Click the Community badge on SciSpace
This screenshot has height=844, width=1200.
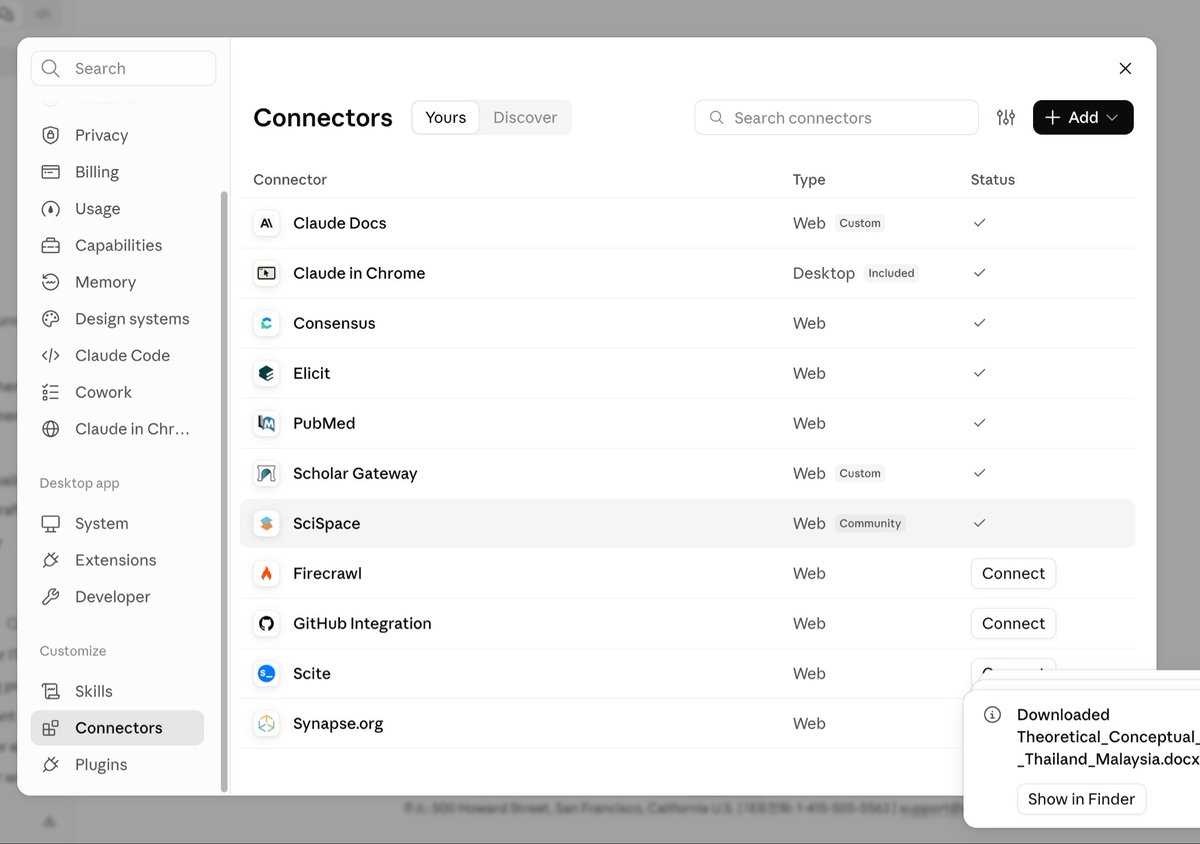pyautogui.click(x=870, y=523)
